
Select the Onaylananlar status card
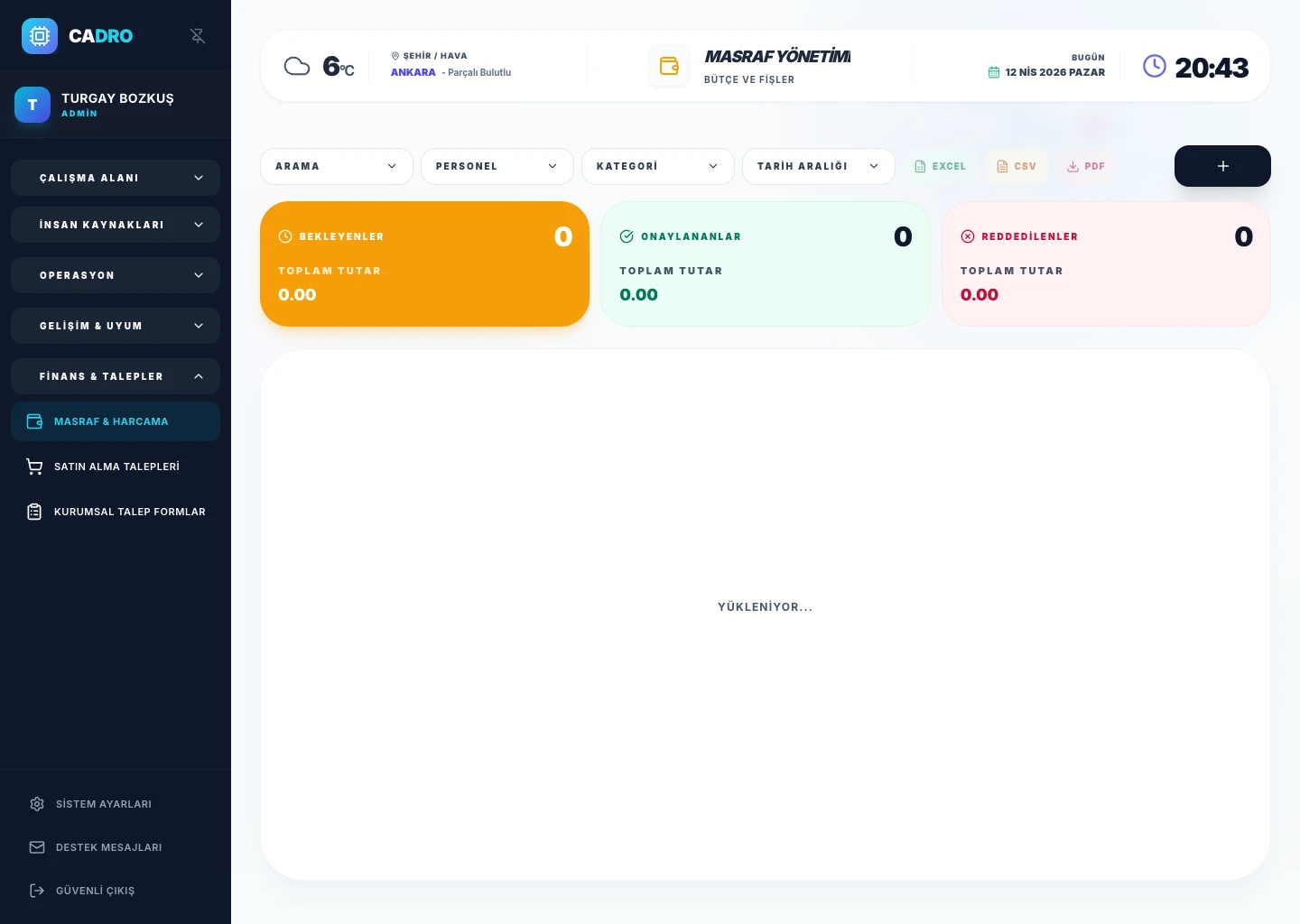766,263
